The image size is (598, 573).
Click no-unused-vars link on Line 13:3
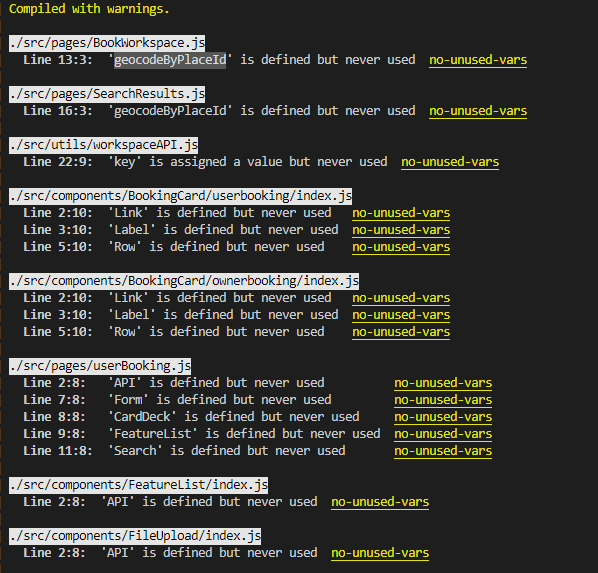478,60
